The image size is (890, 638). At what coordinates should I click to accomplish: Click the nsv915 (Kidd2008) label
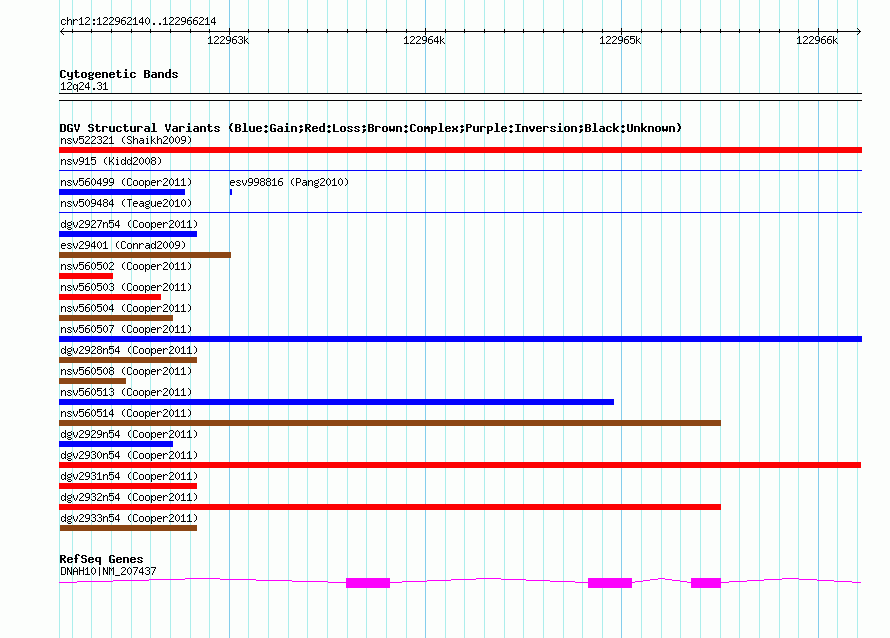point(111,161)
